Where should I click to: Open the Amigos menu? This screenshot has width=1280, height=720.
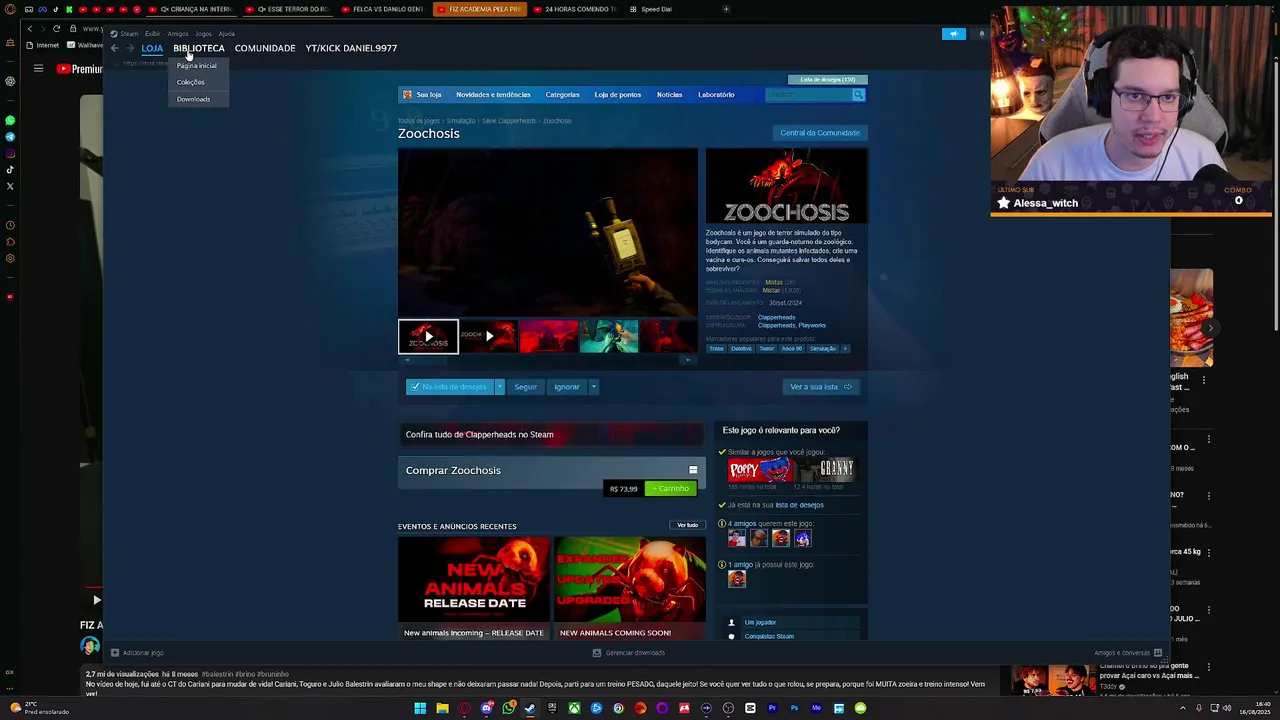point(177,34)
